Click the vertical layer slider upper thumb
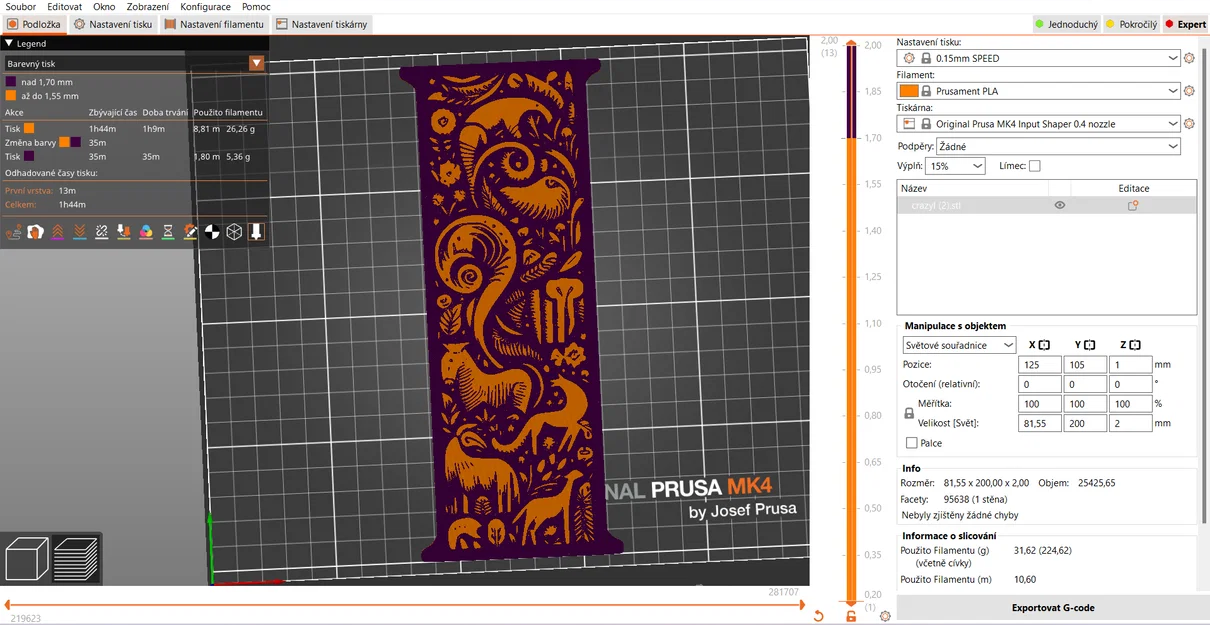This screenshot has width=1210, height=625. (x=851, y=44)
